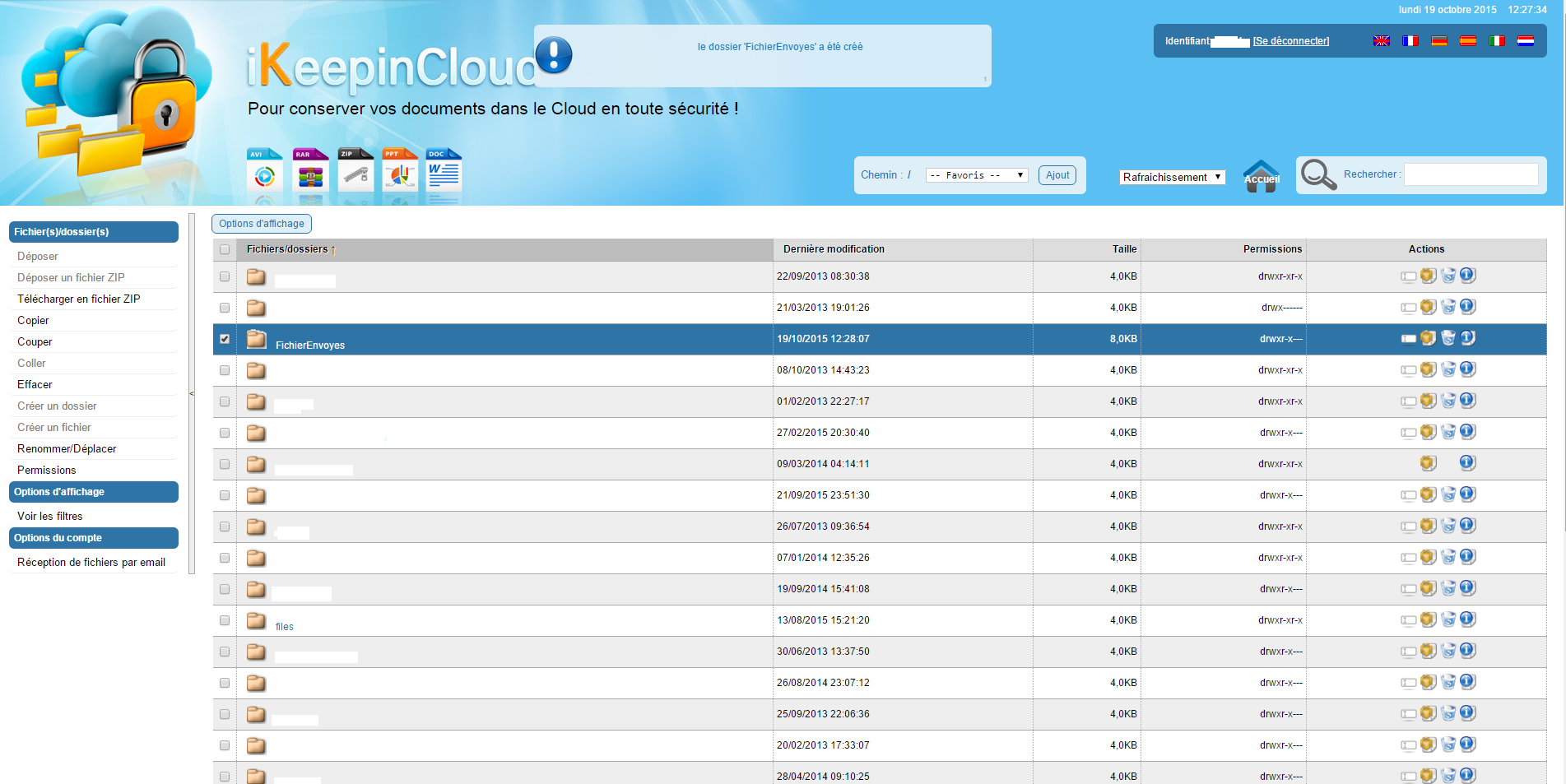Select Effacer in the sidebar
The height and width of the screenshot is (784, 1566).
click(x=35, y=384)
